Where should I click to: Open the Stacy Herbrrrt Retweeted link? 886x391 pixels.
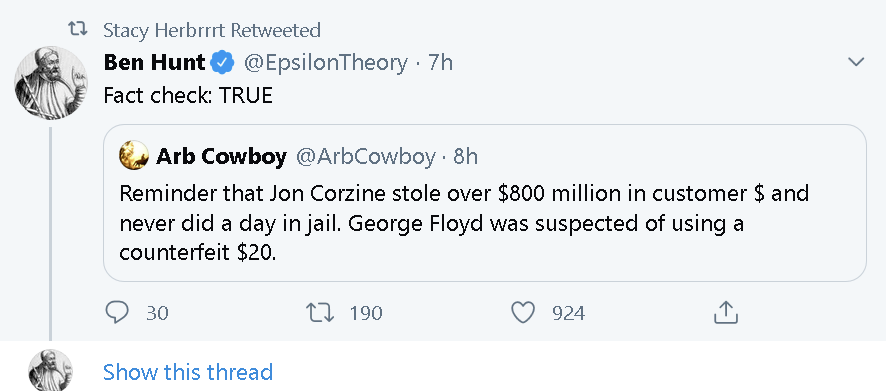[x=212, y=30]
